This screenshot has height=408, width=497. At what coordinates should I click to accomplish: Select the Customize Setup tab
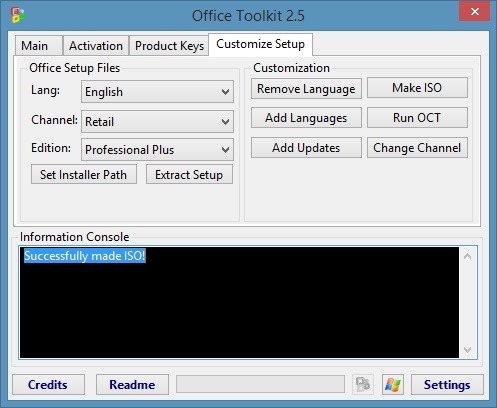pyautogui.click(x=260, y=44)
